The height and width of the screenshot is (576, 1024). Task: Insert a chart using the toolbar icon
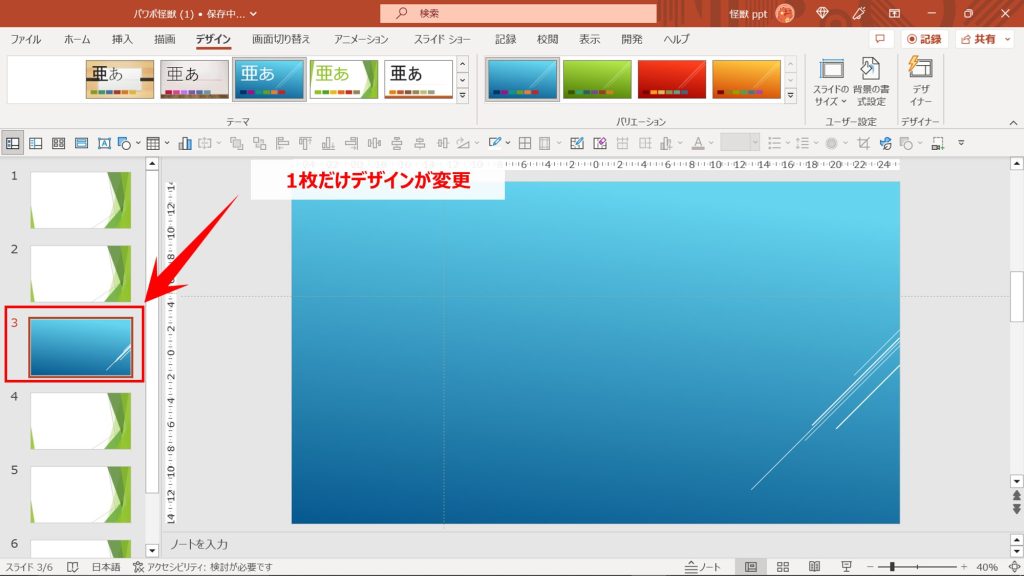185,142
